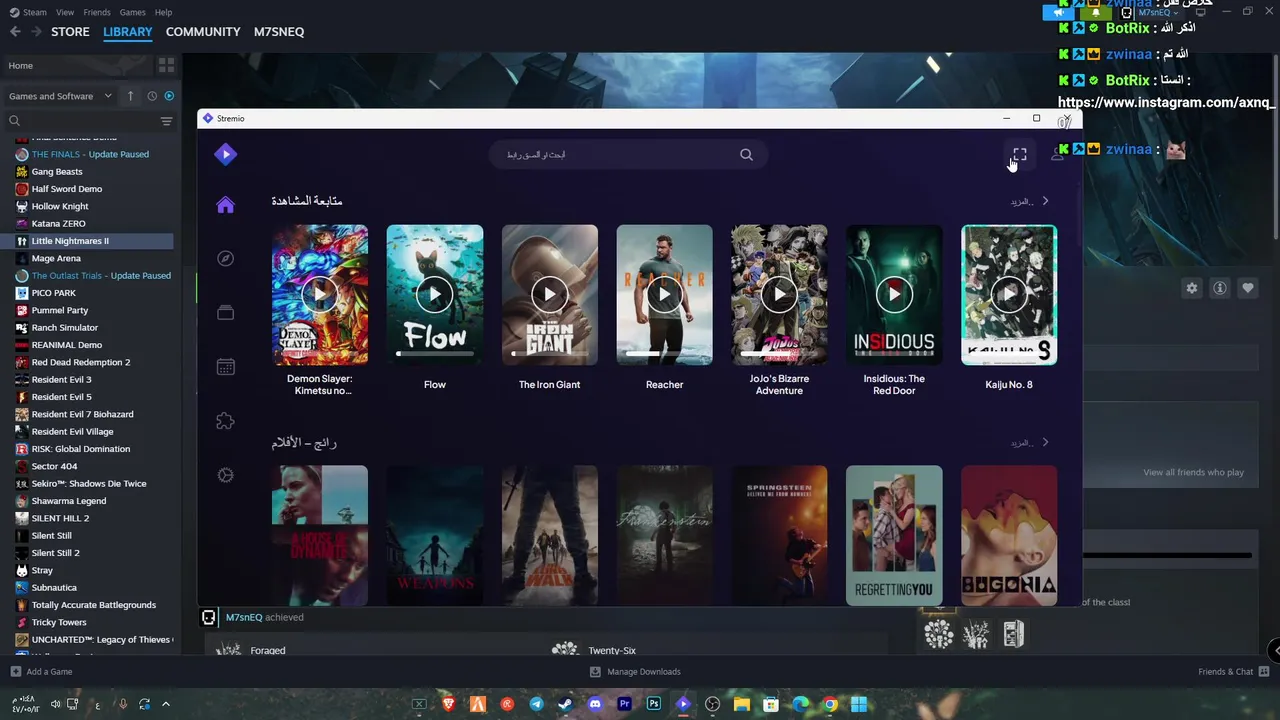1280x720 pixels.
Task: Open game info icon on Steam page
Action: (1220, 288)
